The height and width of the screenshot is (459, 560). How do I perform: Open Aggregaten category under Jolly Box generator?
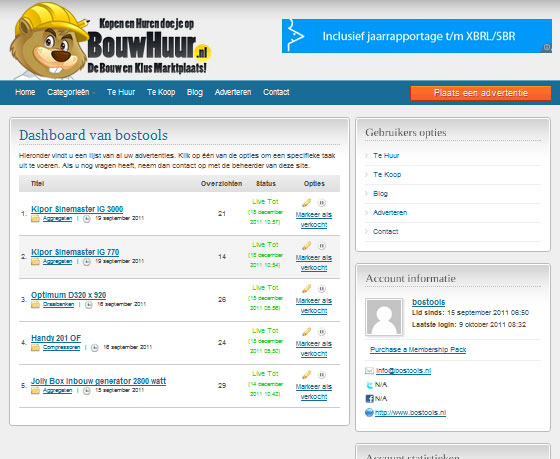coord(58,390)
